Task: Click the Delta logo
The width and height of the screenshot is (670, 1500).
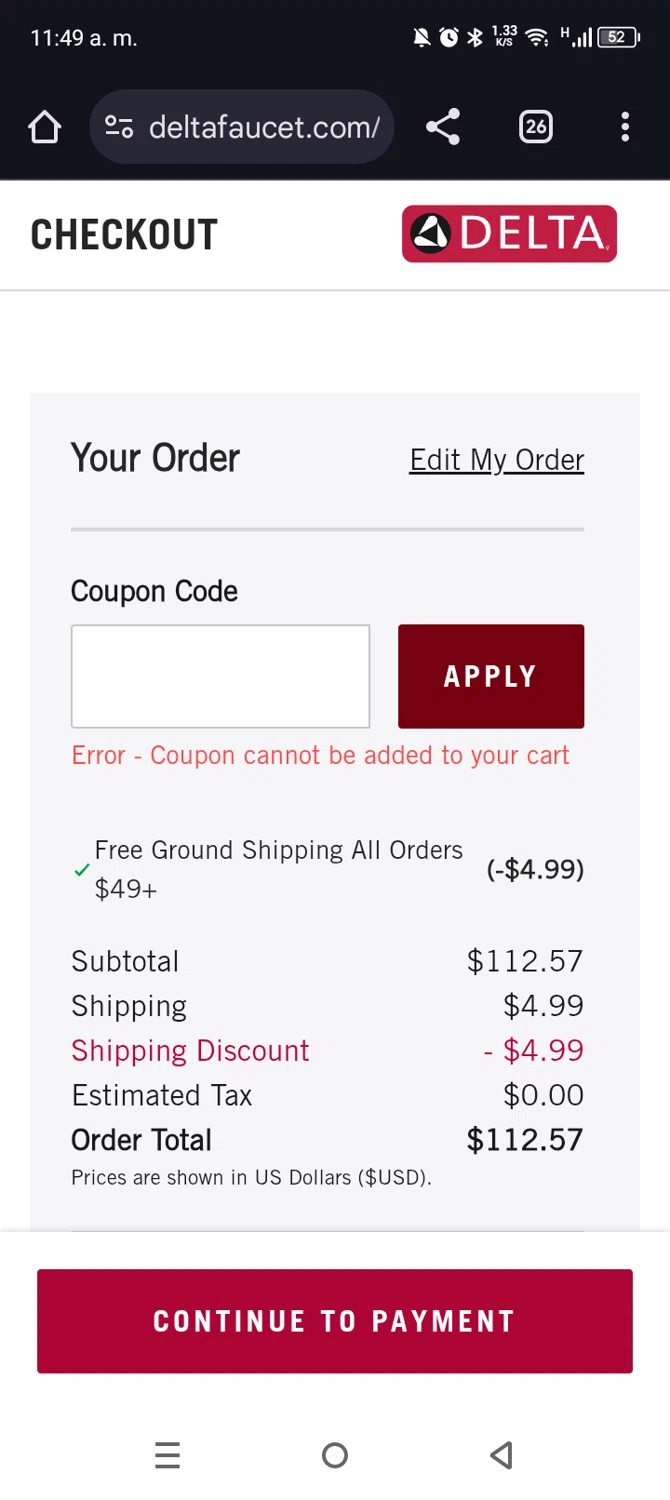Action: pos(509,234)
